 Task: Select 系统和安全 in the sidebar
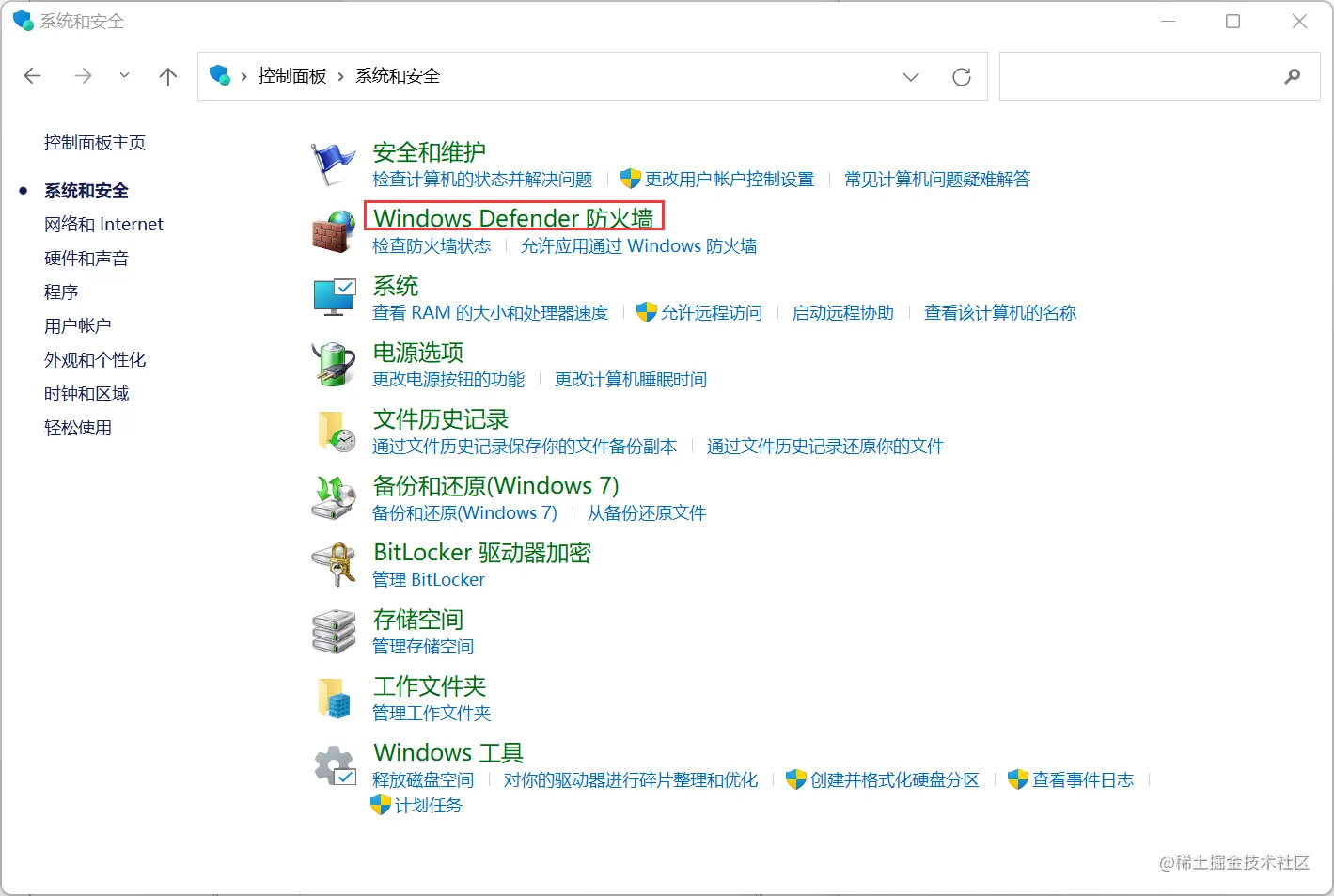[86, 191]
